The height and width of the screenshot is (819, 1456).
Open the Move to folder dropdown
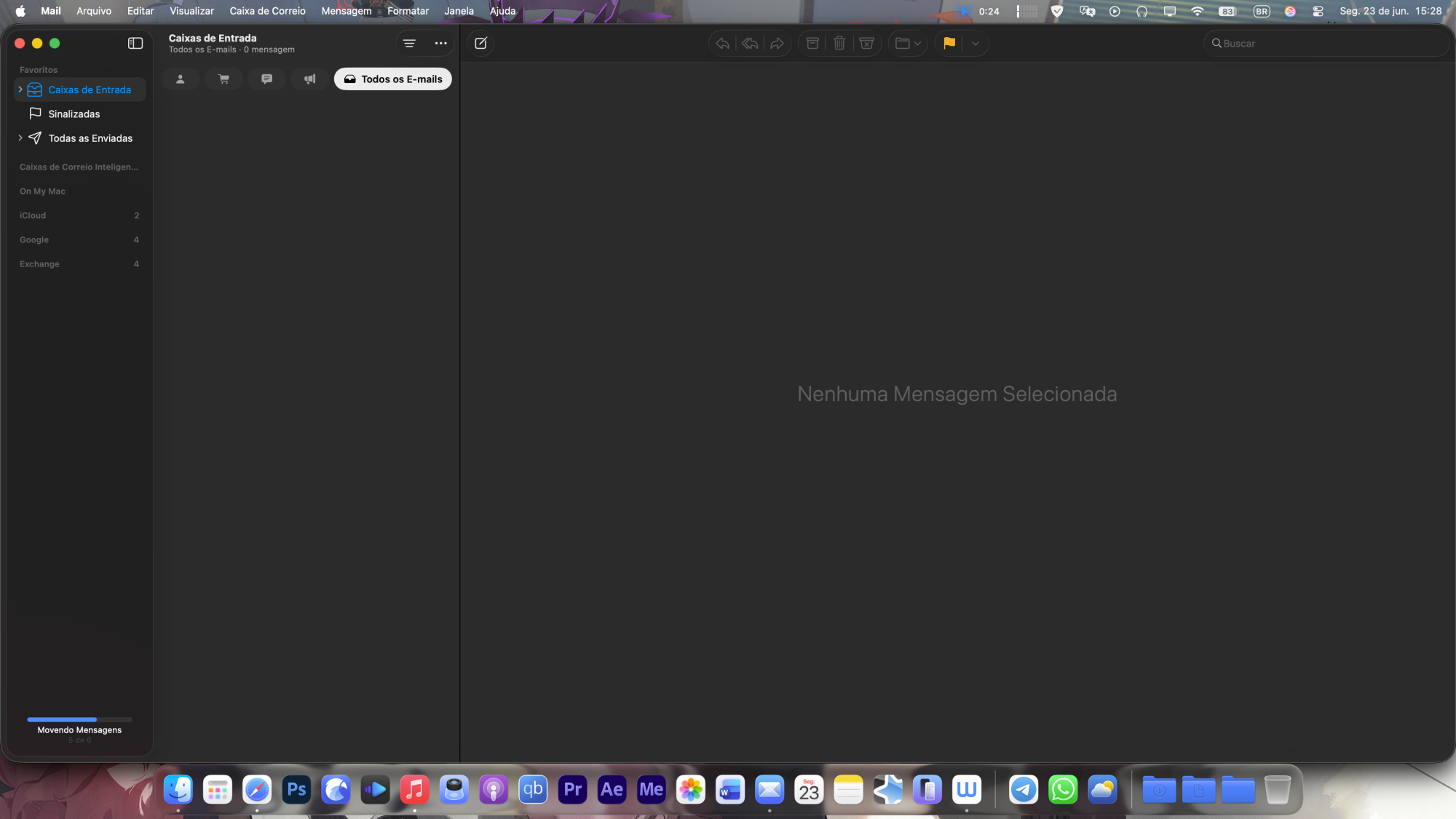pos(908,44)
